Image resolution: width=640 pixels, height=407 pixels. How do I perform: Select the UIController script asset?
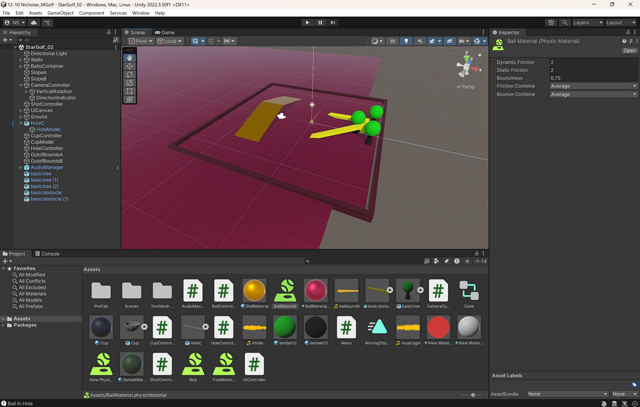point(254,367)
